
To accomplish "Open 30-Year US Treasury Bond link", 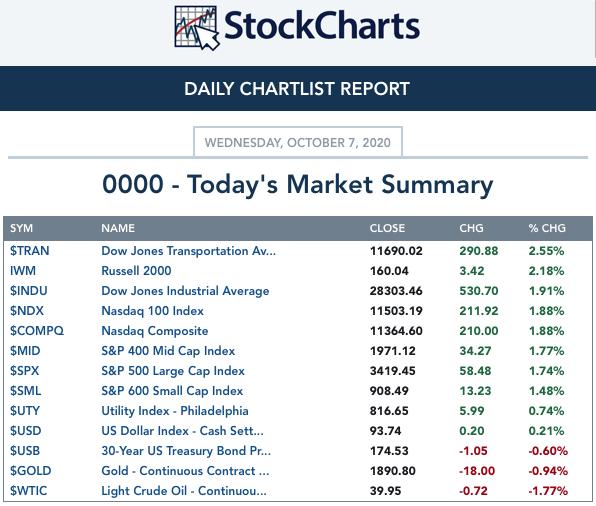I will point(186,451).
